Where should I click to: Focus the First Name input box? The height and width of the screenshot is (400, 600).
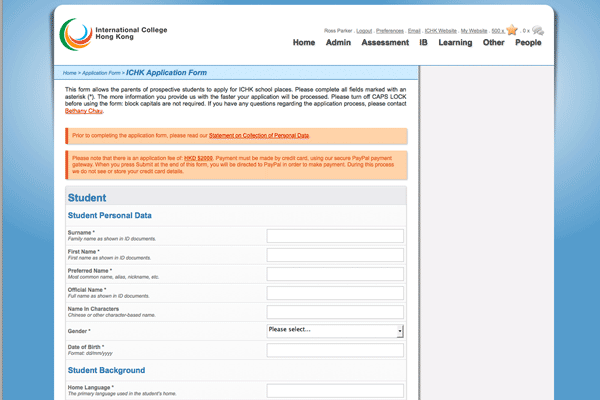335,255
